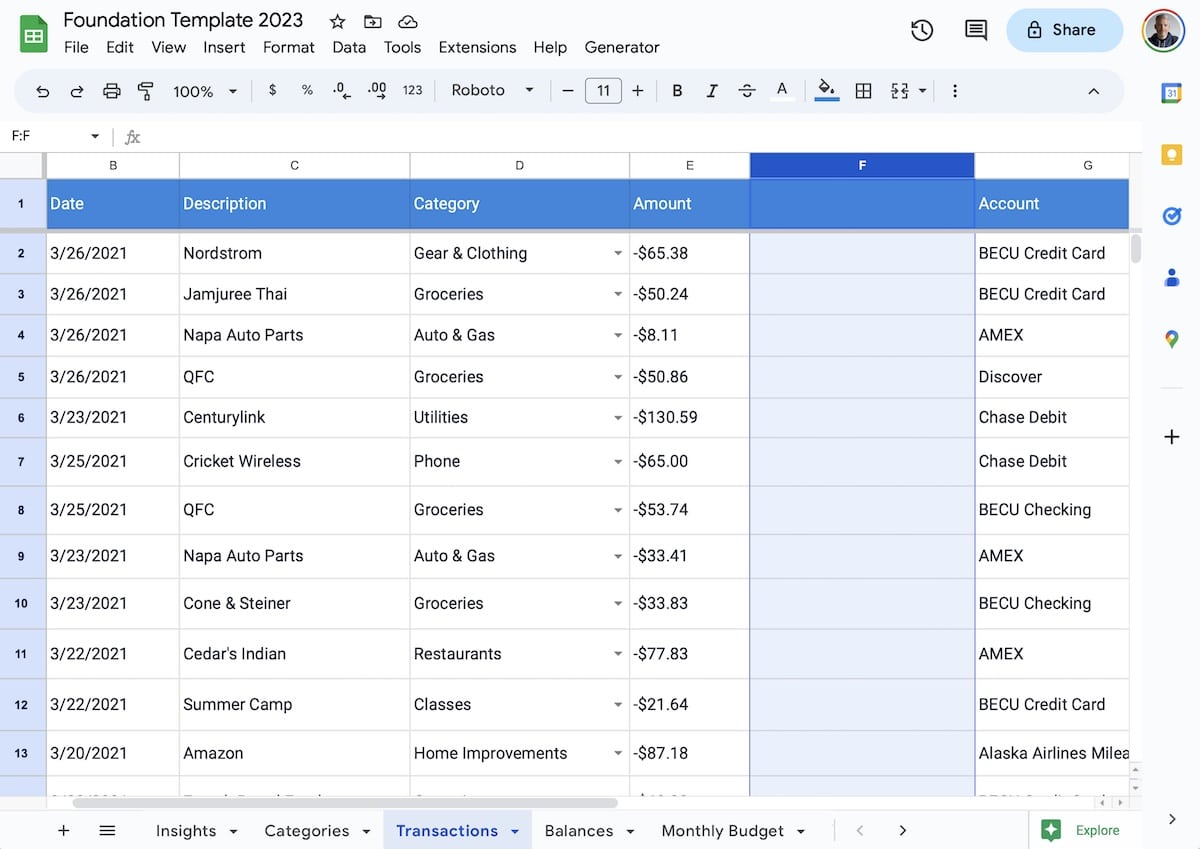This screenshot has width=1200, height=849.
Task: Open the zoom level dropdown
Action: pyautogui.click(x=205, y=91)
